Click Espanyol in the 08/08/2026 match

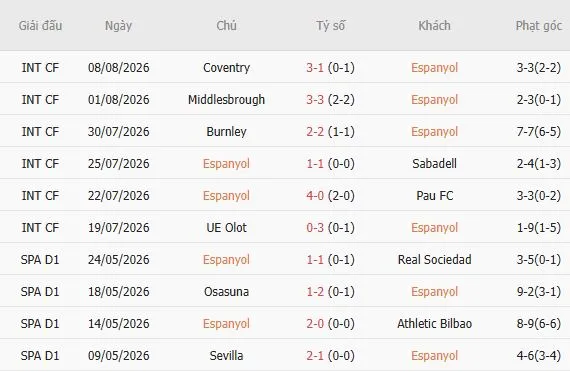click(434, 68)
